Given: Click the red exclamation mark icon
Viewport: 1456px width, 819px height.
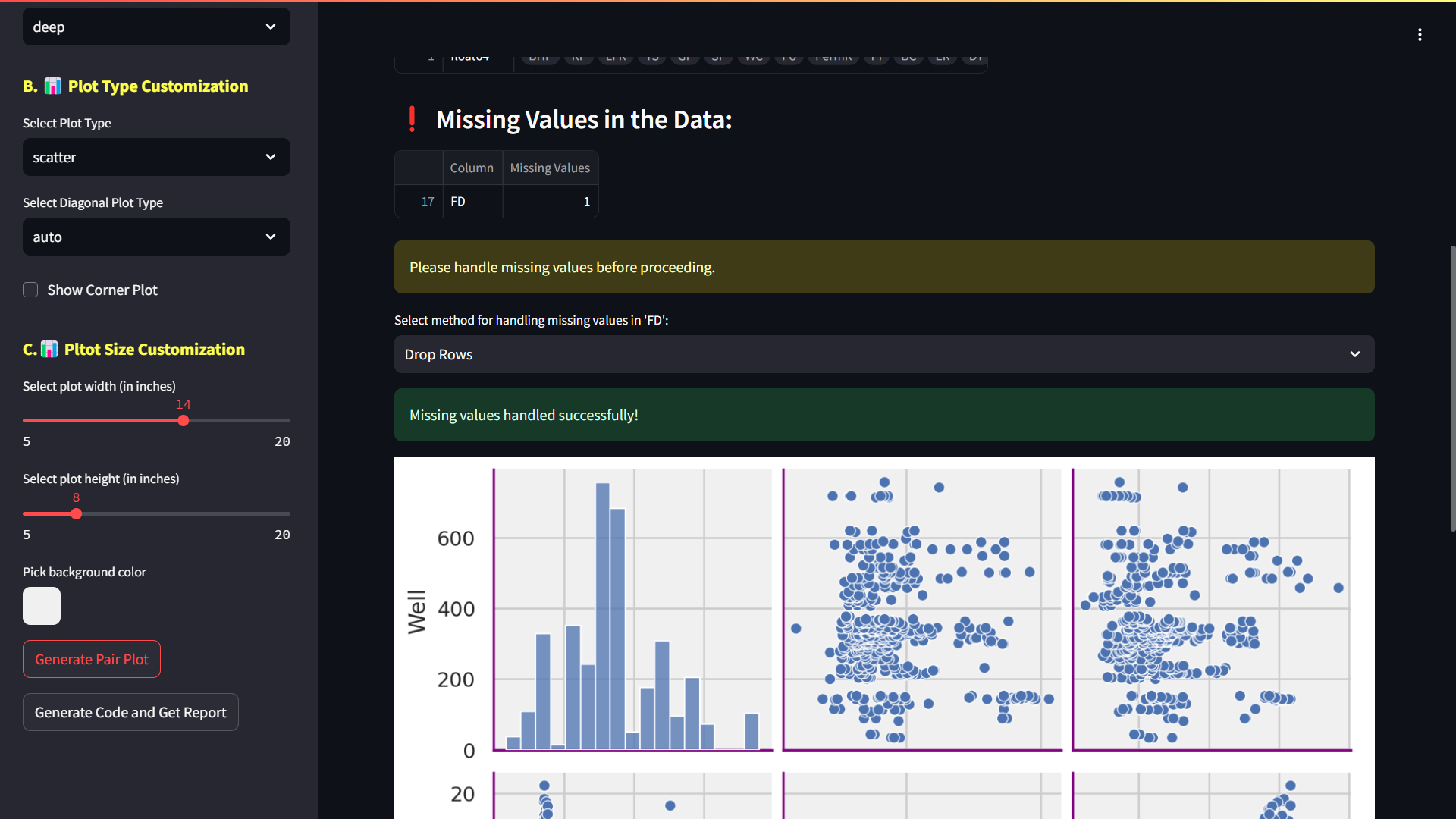Looking at the screenshot, I should tap(412, 119).
